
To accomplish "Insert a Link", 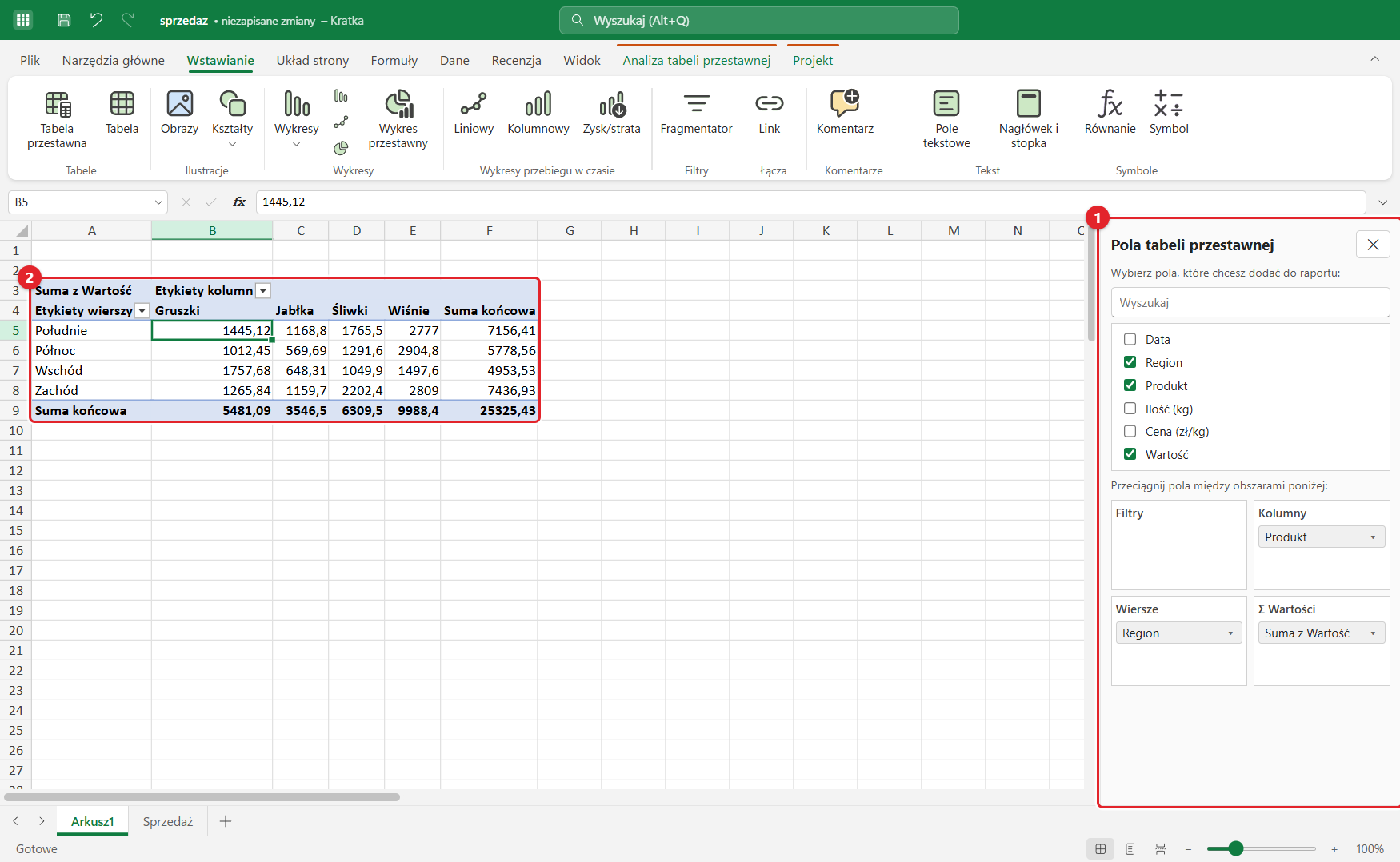I will coord(770,113).
